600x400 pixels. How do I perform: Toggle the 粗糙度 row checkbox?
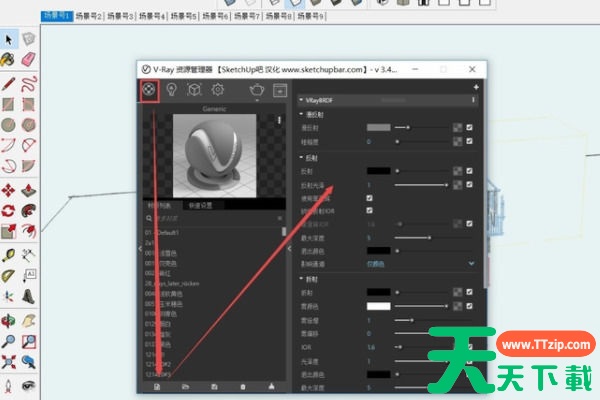pos(470,141)
